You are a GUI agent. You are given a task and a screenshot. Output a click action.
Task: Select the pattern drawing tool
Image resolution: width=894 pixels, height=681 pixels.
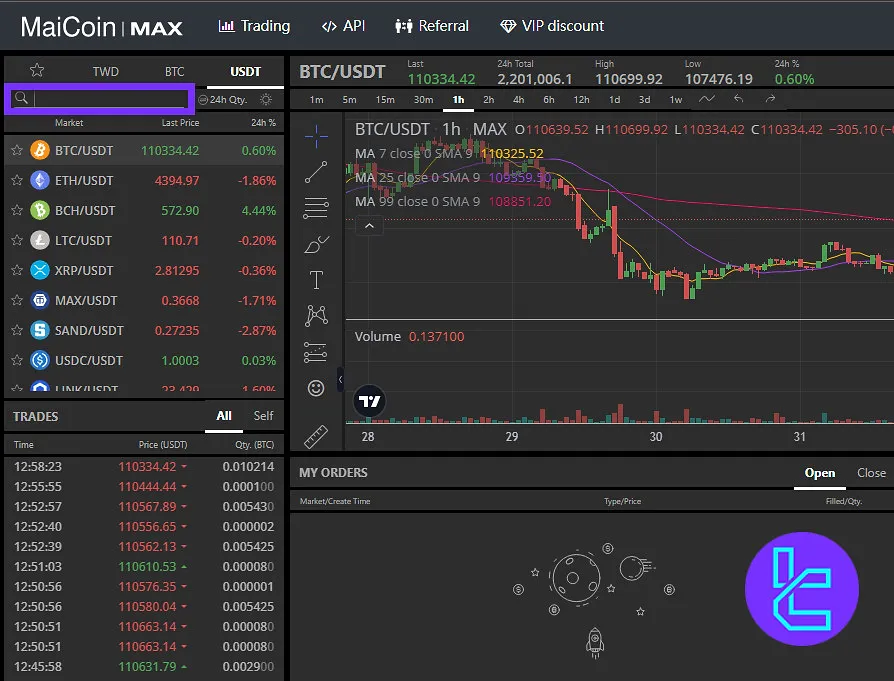(x=316, y=315)
